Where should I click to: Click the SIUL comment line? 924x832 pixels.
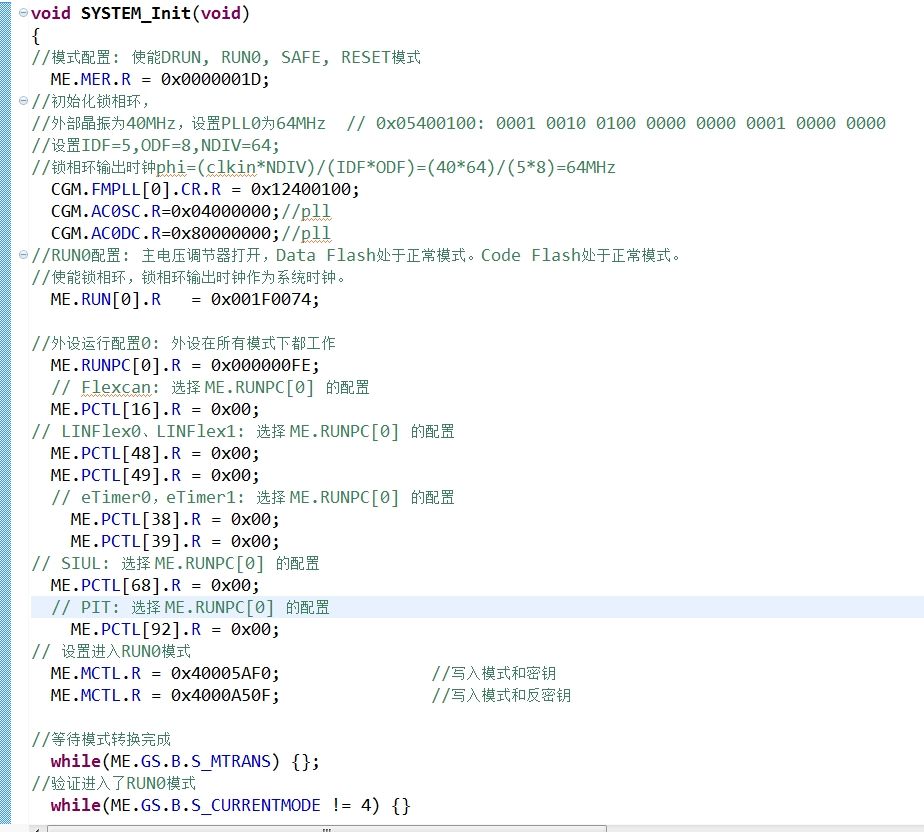pyautogui.click(x=176, y=563)
